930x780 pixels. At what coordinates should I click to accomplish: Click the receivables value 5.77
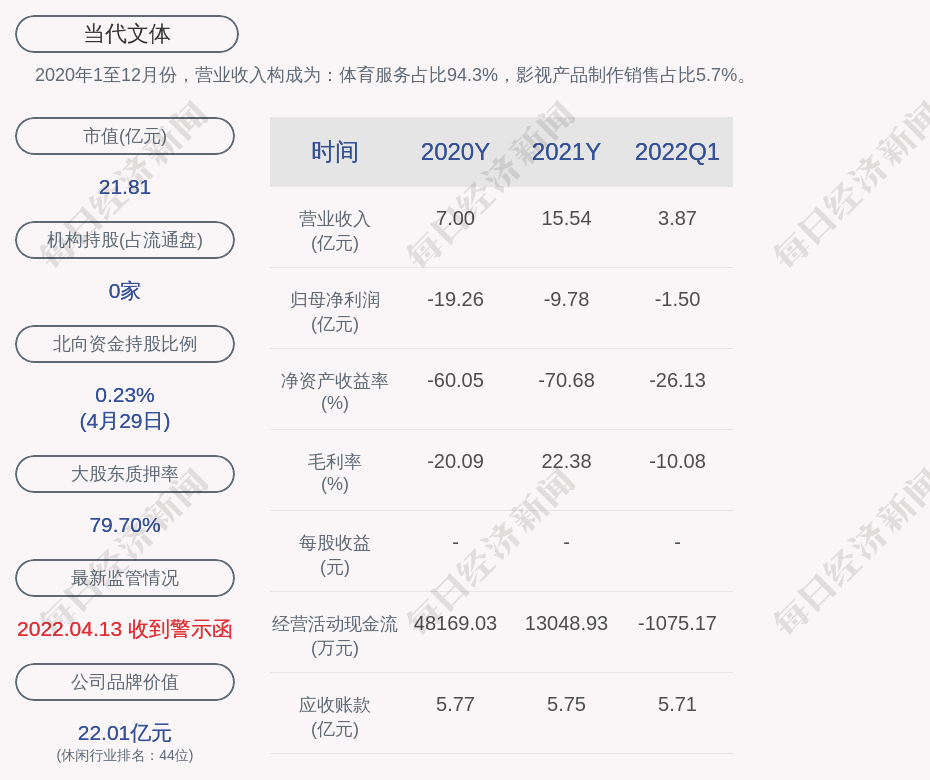[x=455, y=704]
